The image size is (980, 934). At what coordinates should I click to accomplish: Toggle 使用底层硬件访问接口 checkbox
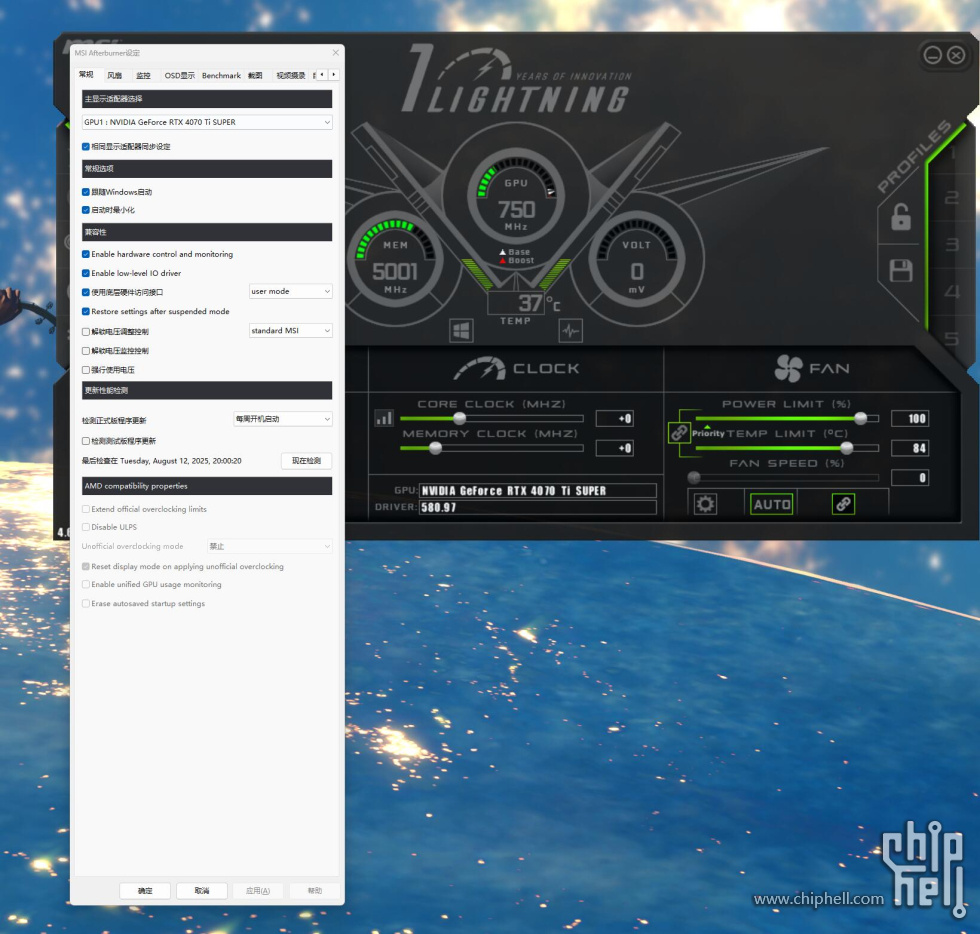[x=86, y=292]
